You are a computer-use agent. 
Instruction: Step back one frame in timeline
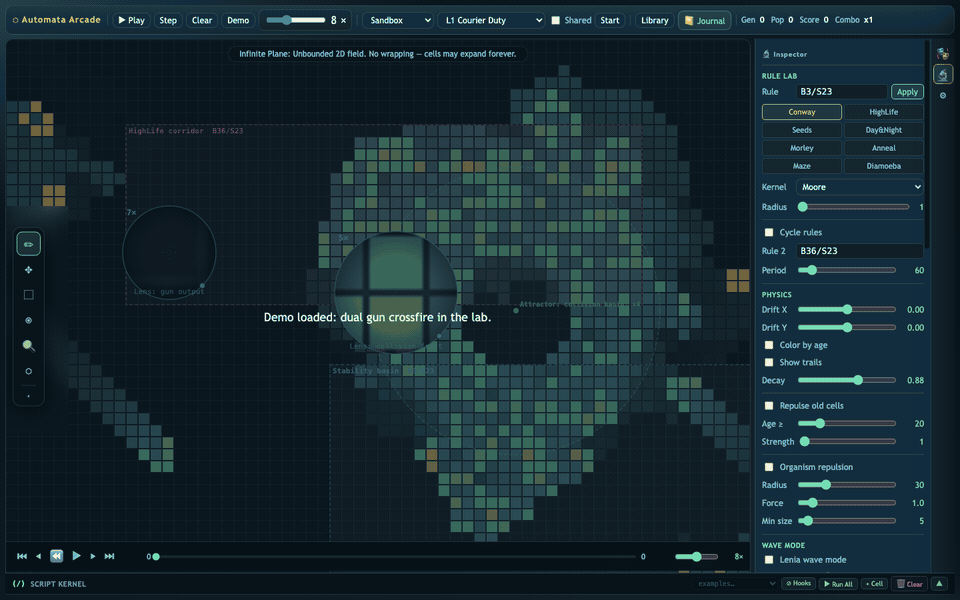(39, 557)
